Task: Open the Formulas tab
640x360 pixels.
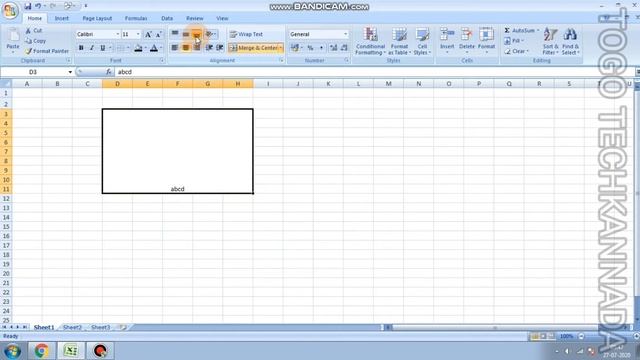Action: point(136,18)
